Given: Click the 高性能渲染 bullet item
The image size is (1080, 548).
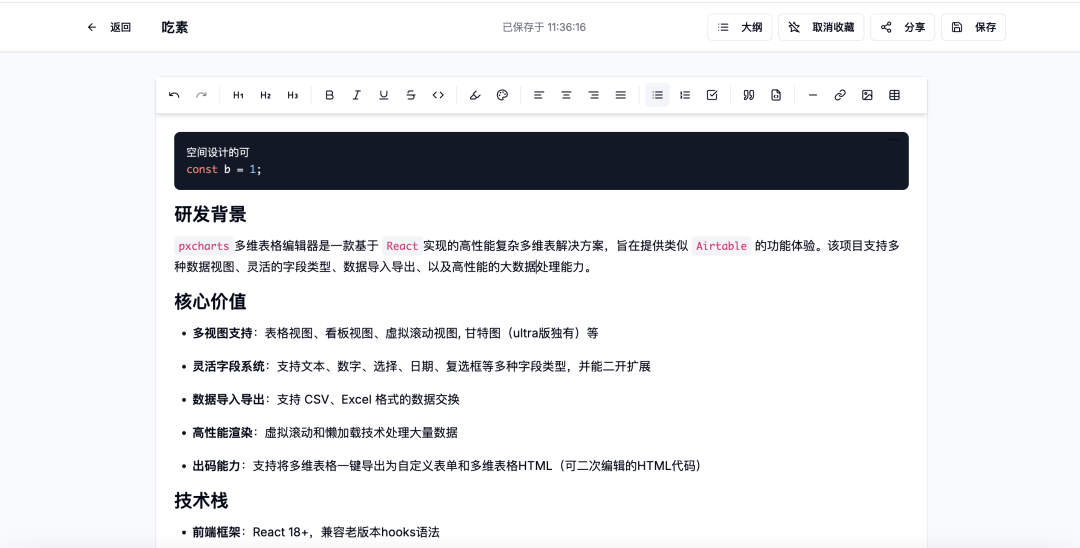Looking at the screenshot, I should pos(325,432).
